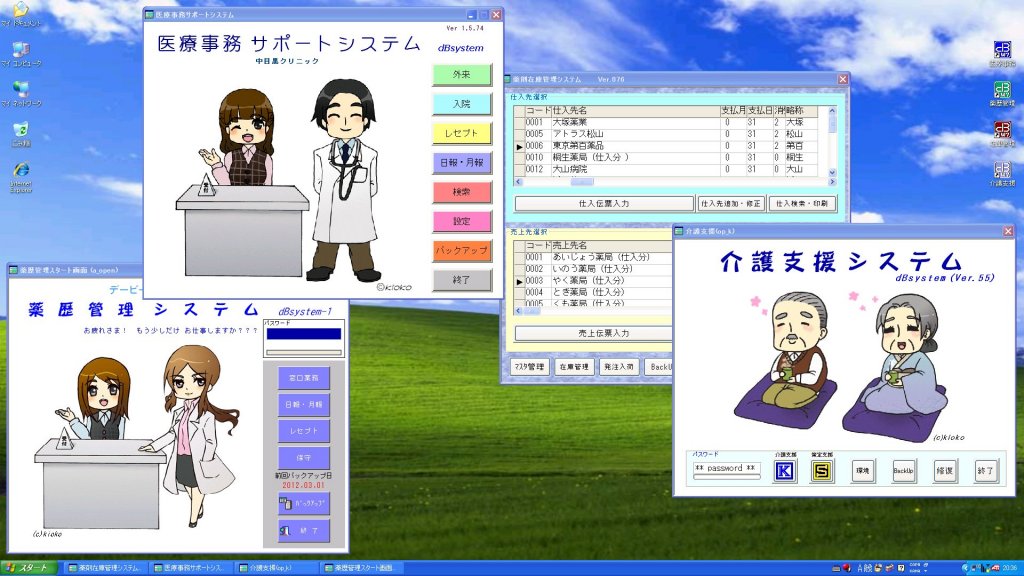
Task: Click the blue password box in 薬歴管理
Action: click(x=304, y=334)
